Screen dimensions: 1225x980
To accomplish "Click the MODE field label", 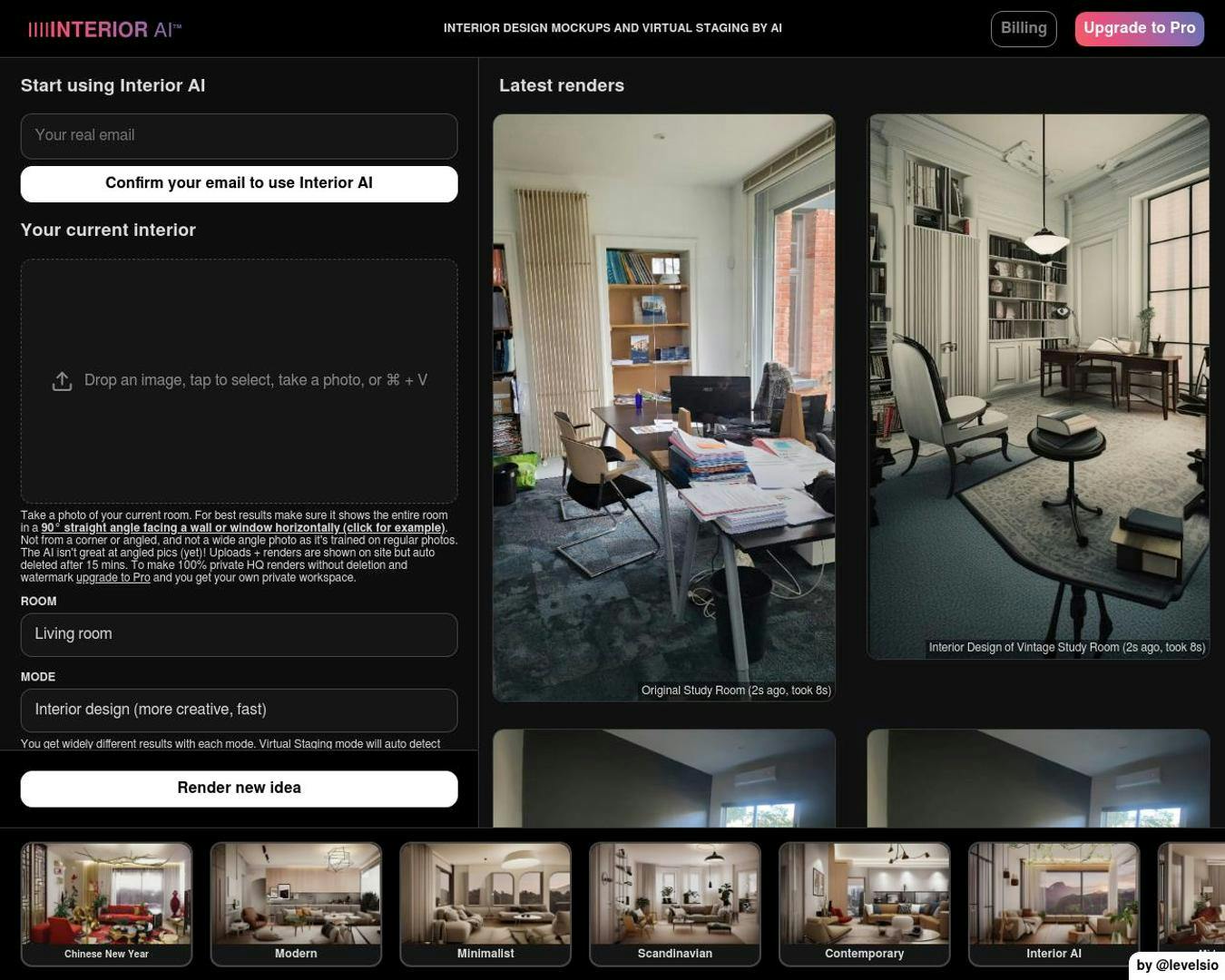I will pos(38,677).
